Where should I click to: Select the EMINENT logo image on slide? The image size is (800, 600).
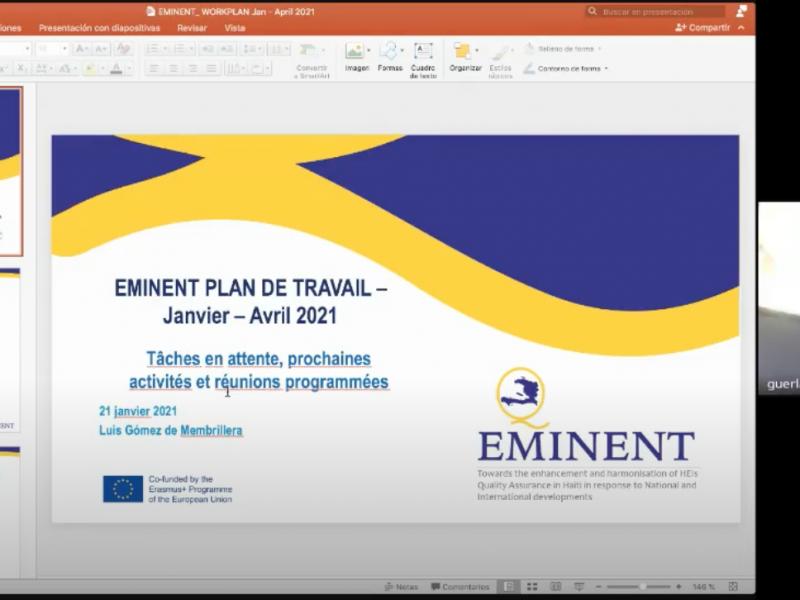587,434
